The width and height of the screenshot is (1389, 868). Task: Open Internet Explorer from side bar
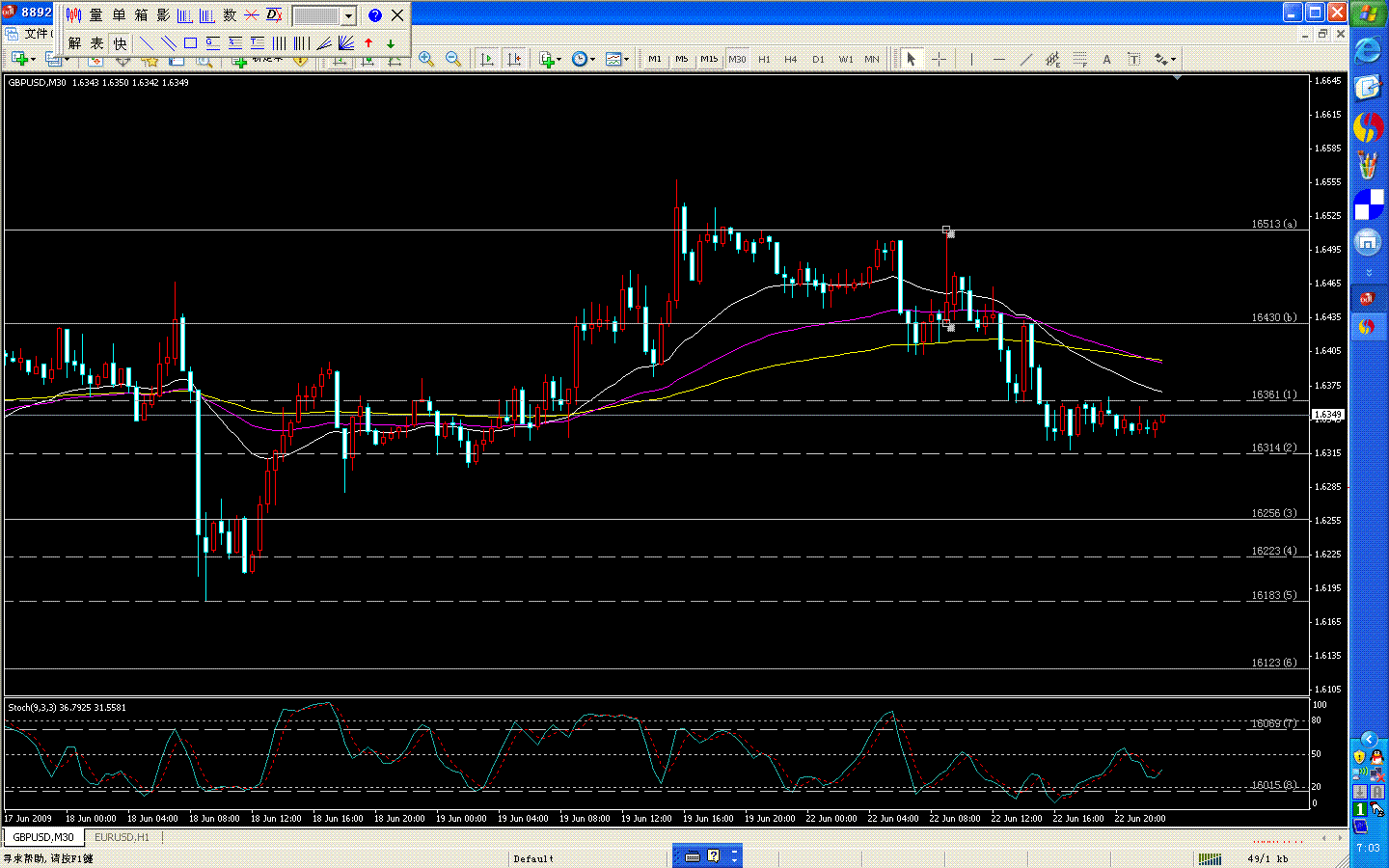point(1368,50)
